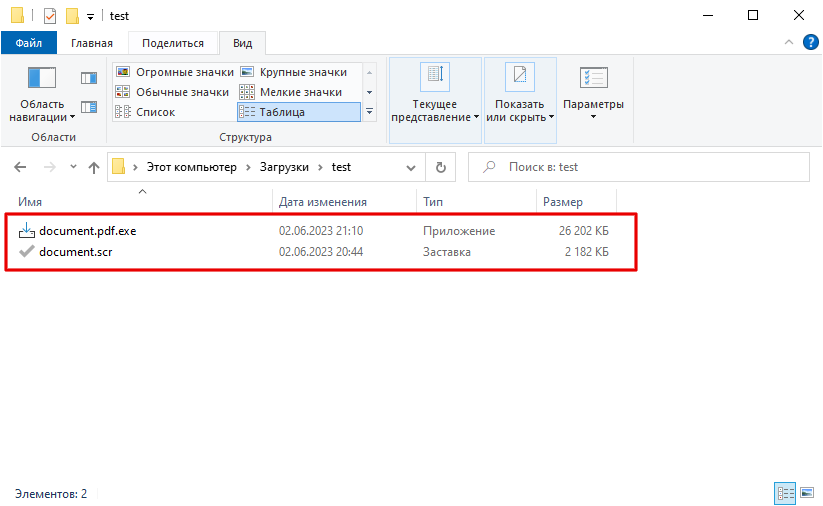The image size is (823, 506).
Task: Click the address bar folder icon
Action: point(119,167)
